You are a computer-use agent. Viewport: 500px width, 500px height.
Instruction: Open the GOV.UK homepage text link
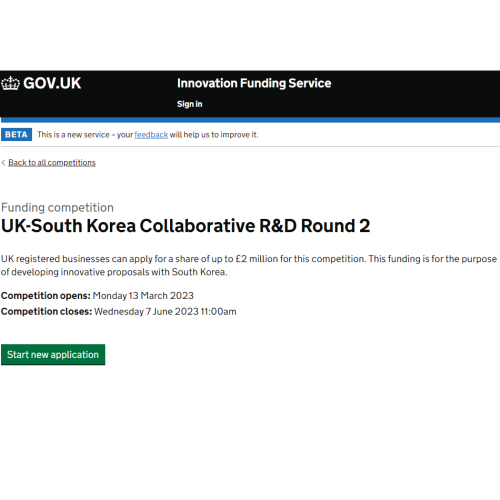(x=52, y=83)
